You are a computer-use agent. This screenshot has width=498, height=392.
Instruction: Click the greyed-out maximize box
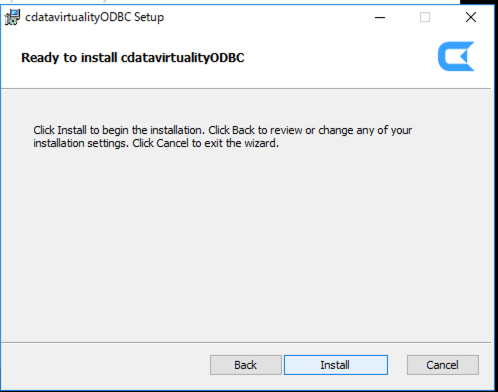click(425, 17)
